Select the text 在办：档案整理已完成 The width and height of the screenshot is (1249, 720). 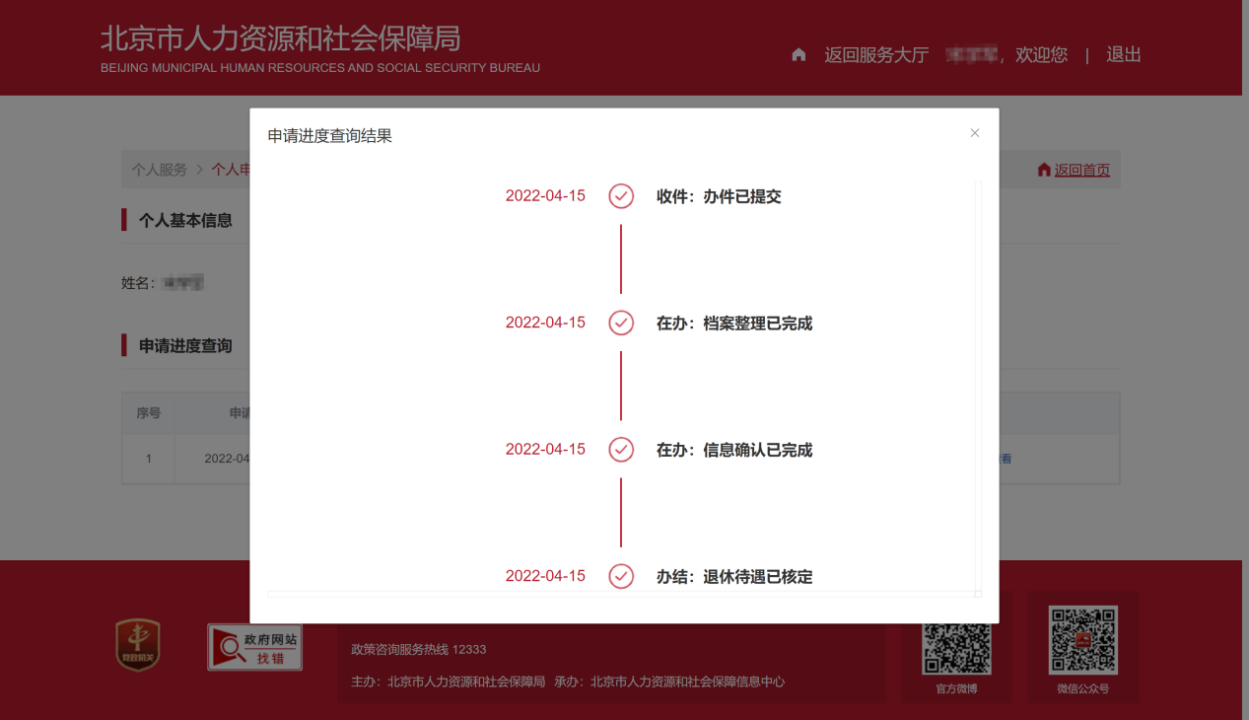point(734,324)
